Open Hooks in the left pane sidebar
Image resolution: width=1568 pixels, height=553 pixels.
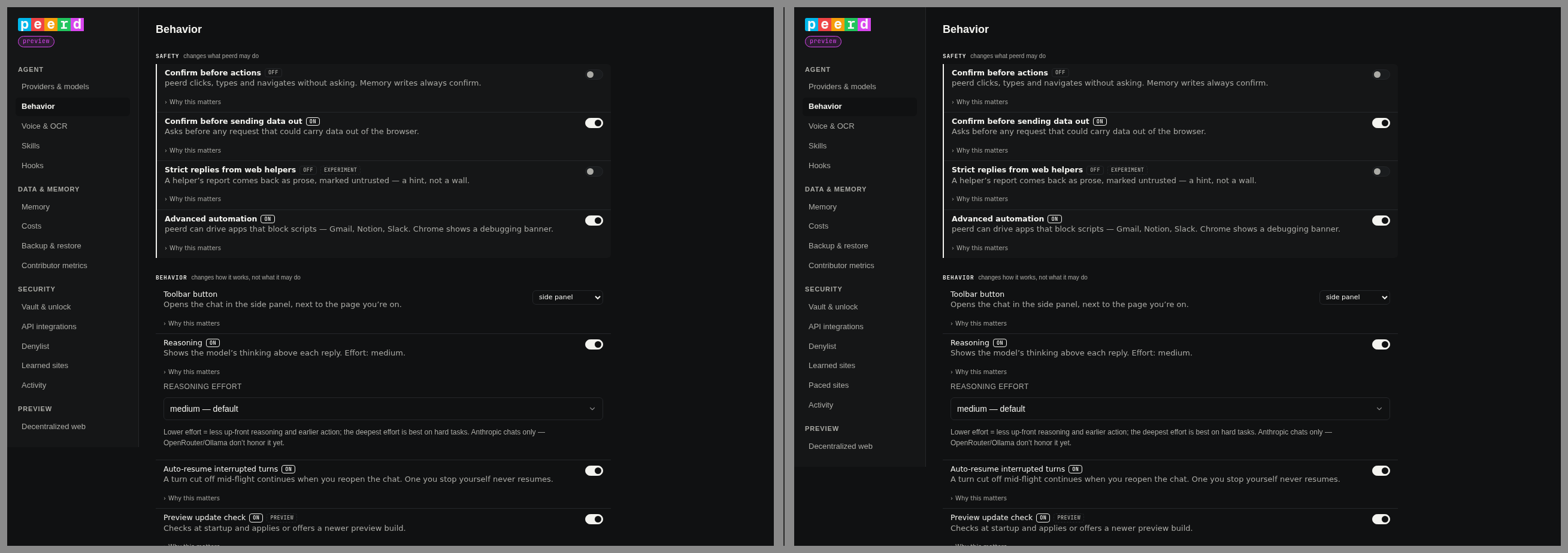[x=72, y=165]
